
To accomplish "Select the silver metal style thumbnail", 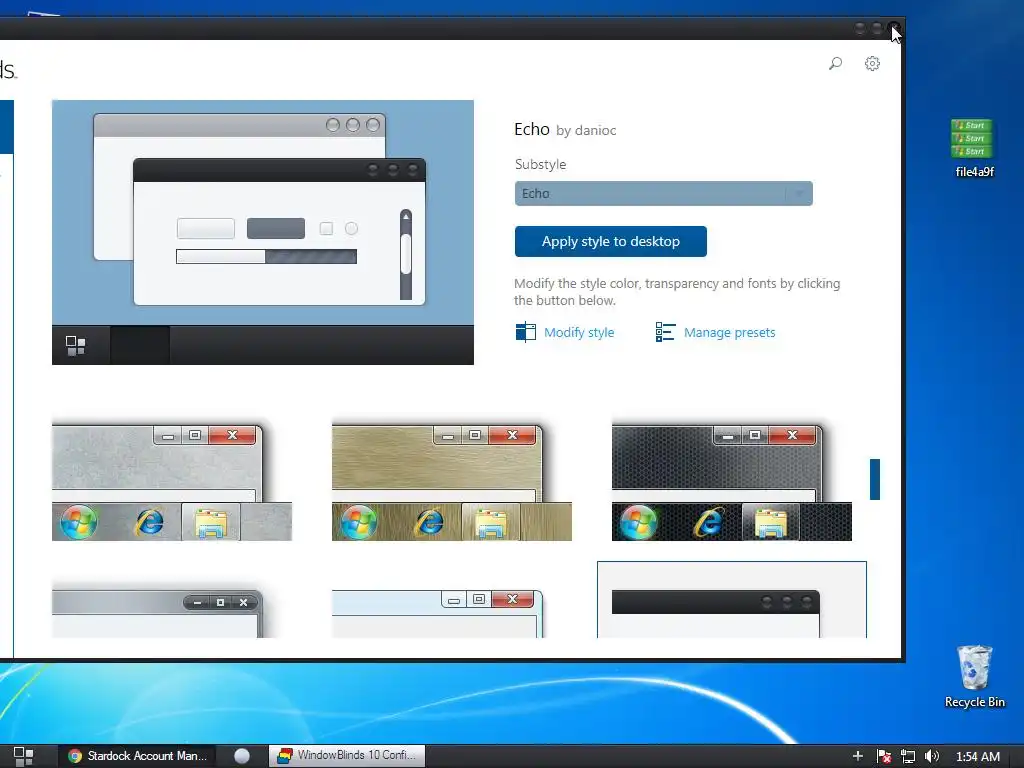I will coord(172,482).
